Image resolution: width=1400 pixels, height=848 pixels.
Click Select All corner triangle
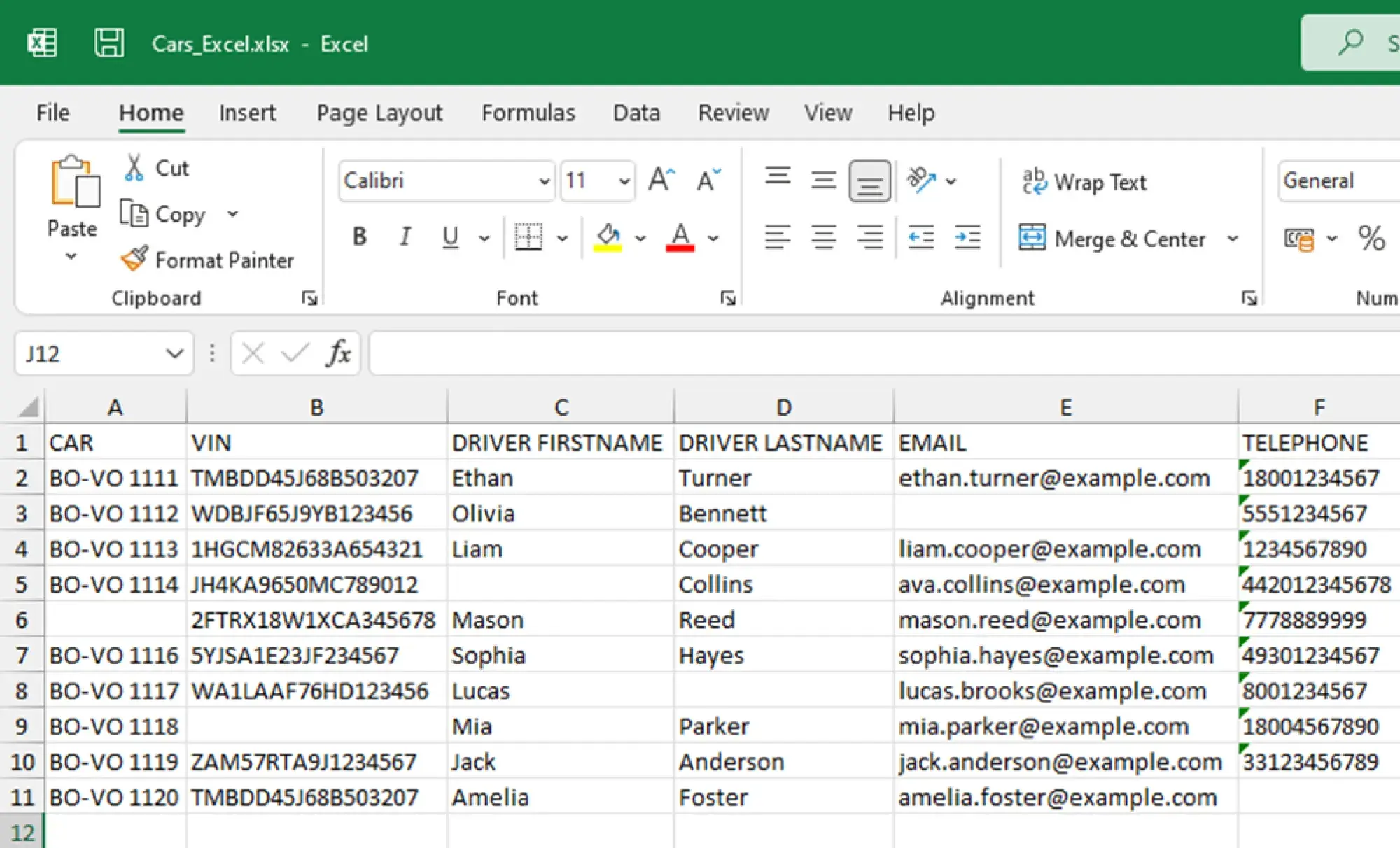[x=29, y=407]
